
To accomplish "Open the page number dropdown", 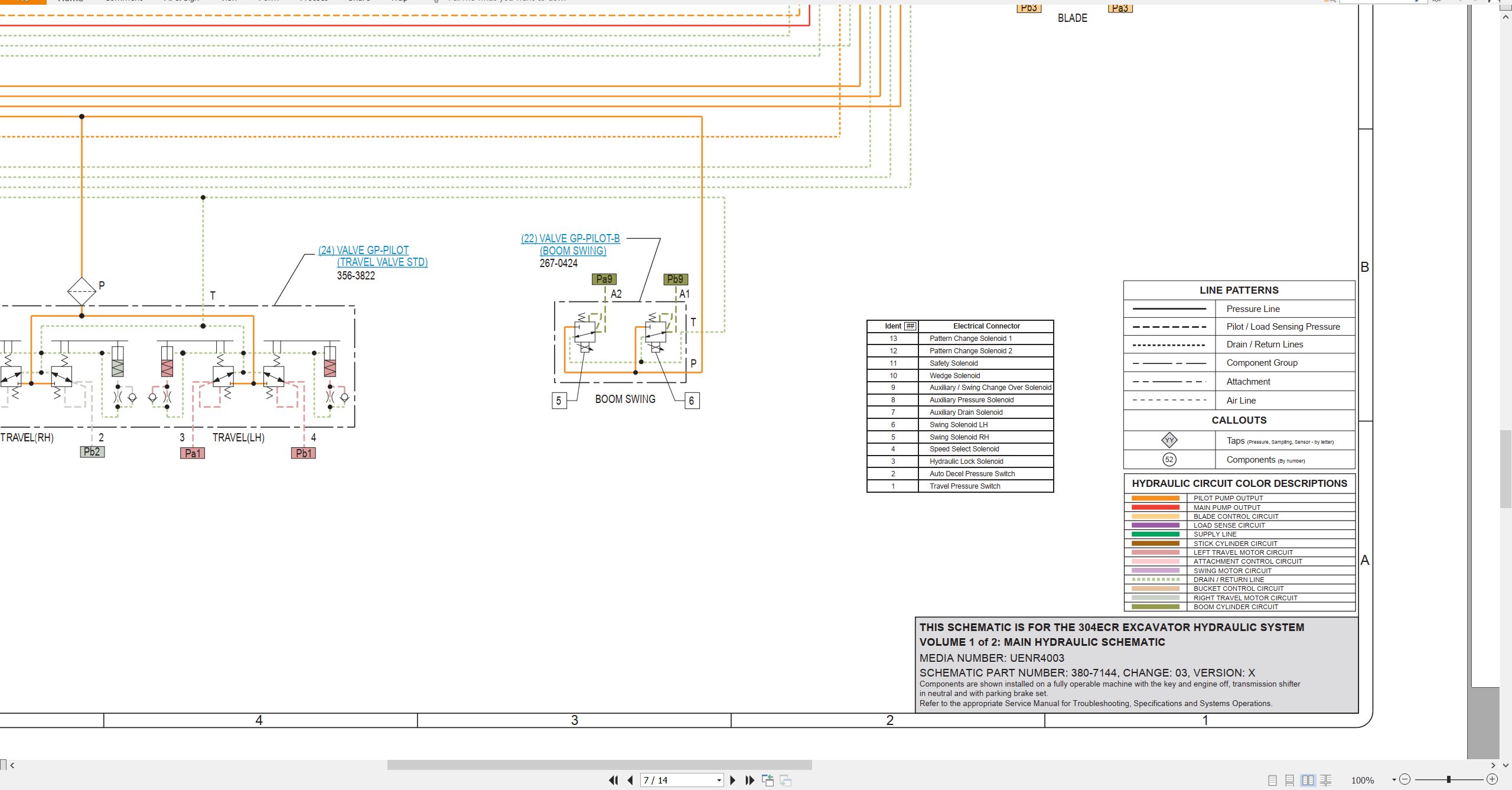I will click(719, 781).
